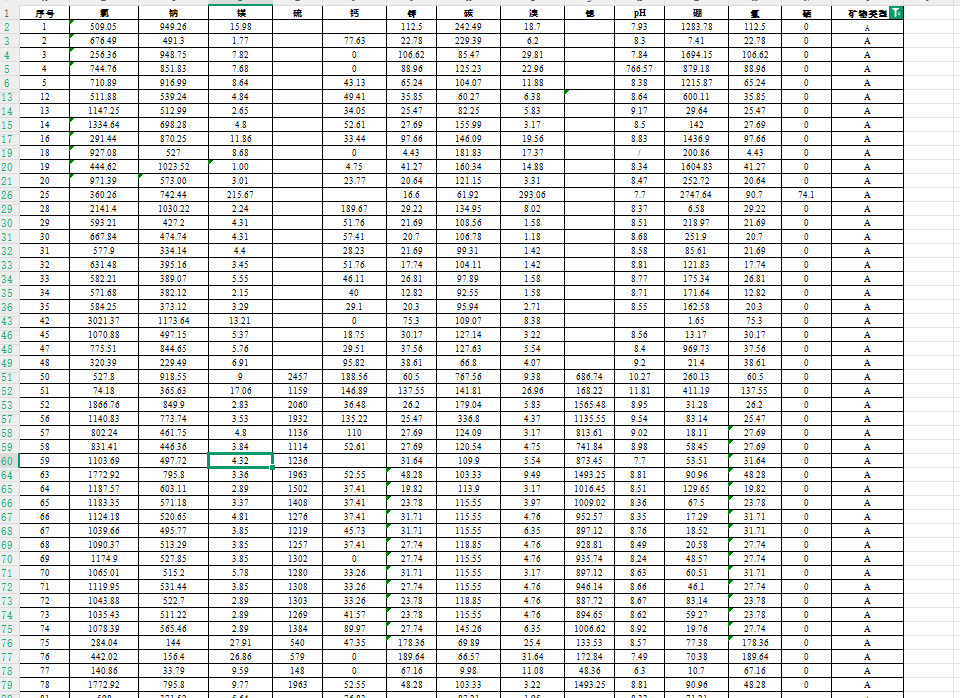Click cell with value 189.67

click(x=354, y=209)
